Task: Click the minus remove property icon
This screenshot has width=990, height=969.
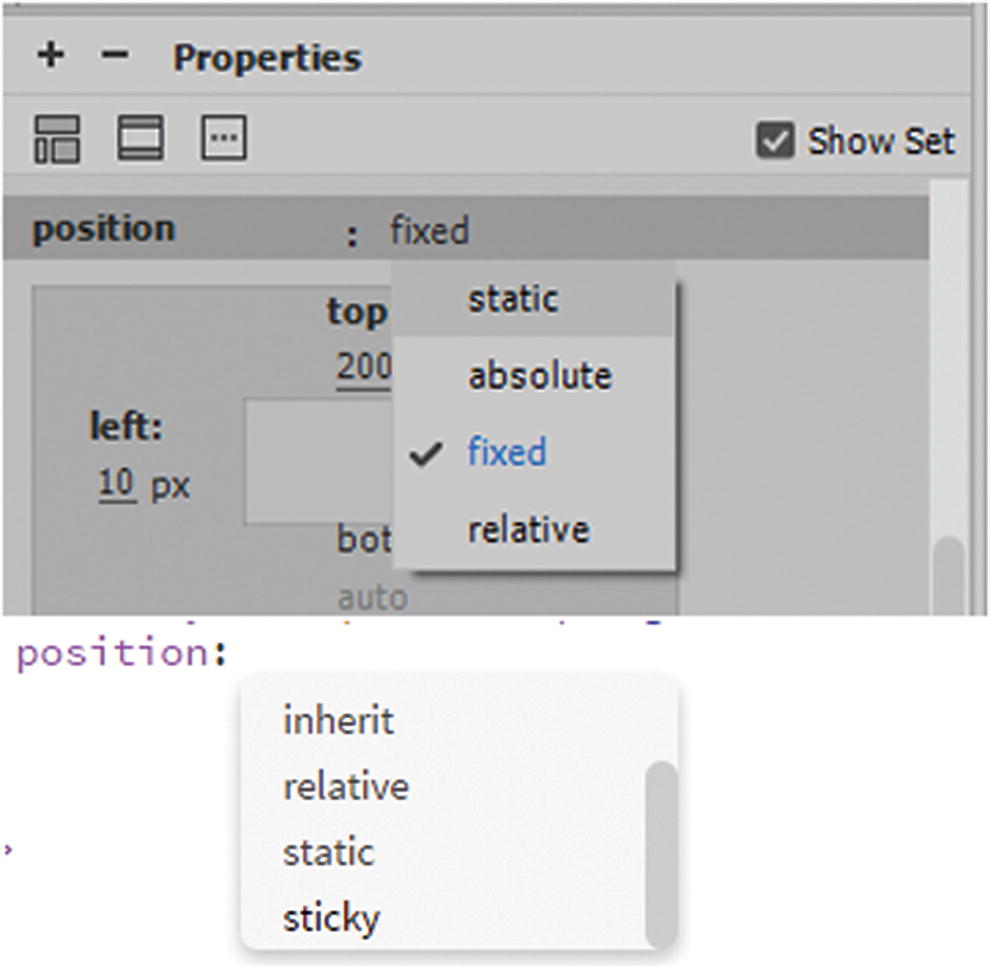Action: pyautogui.click(x=115, y=56)
